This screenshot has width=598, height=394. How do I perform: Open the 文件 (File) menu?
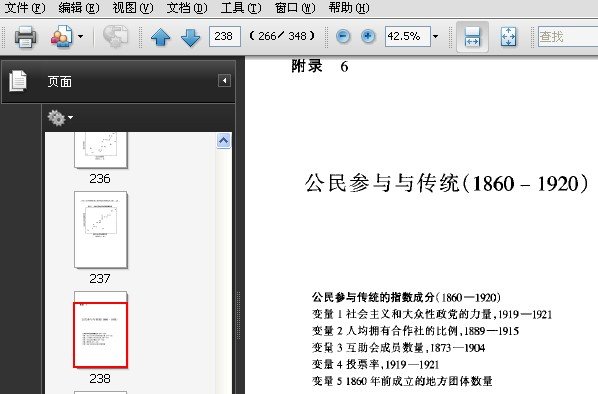click(25, 8)
